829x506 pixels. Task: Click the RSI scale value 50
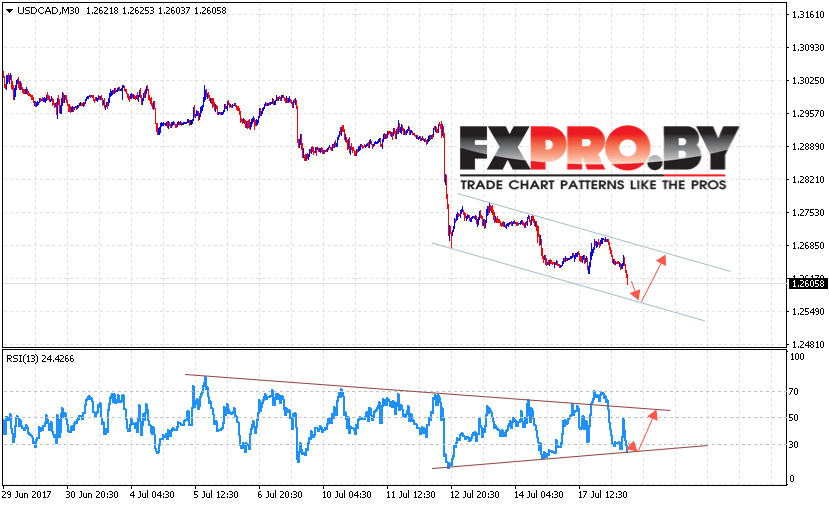(794, 418)
